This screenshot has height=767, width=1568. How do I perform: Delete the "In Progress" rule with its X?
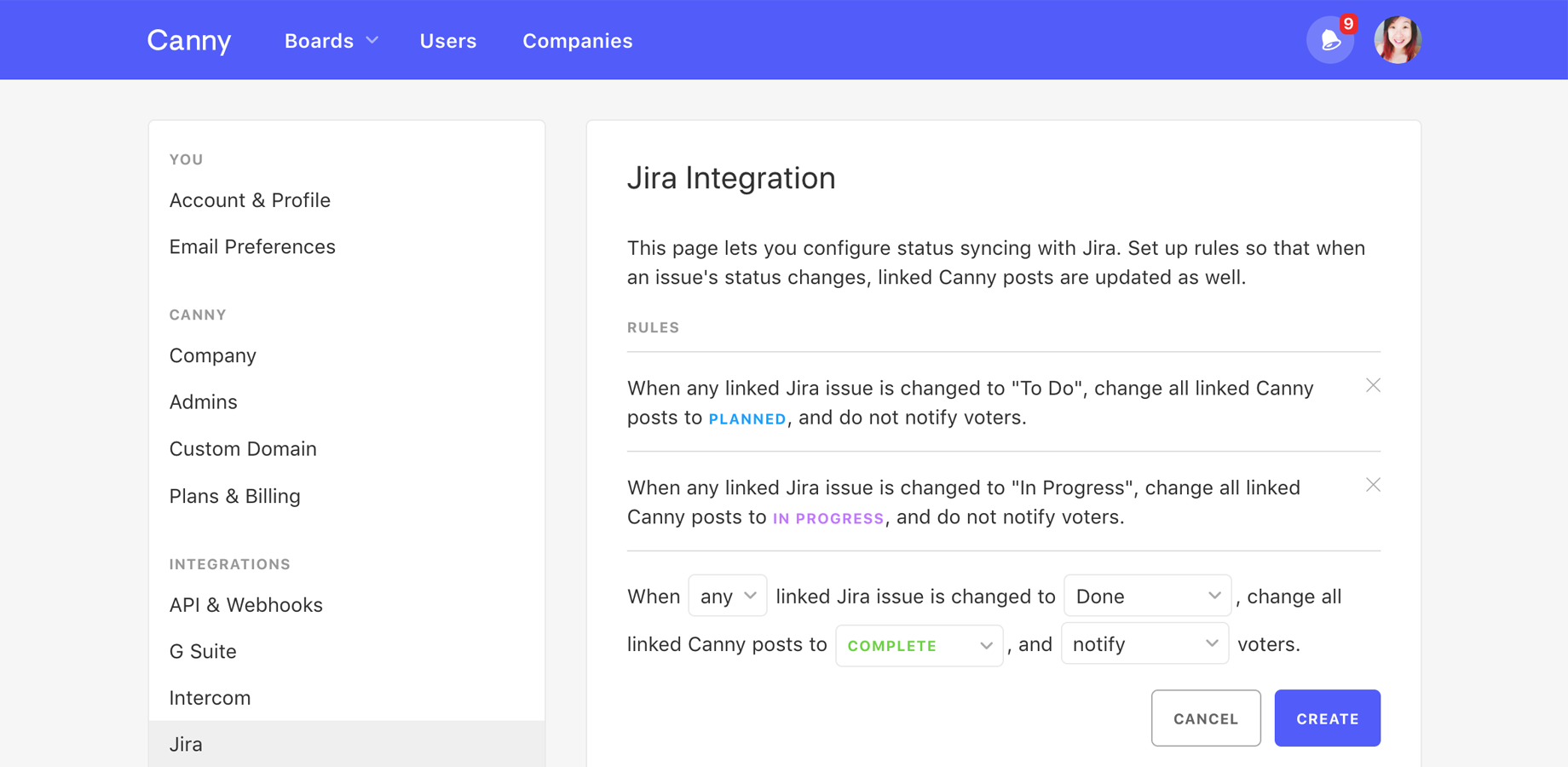tap(1373, 485)
